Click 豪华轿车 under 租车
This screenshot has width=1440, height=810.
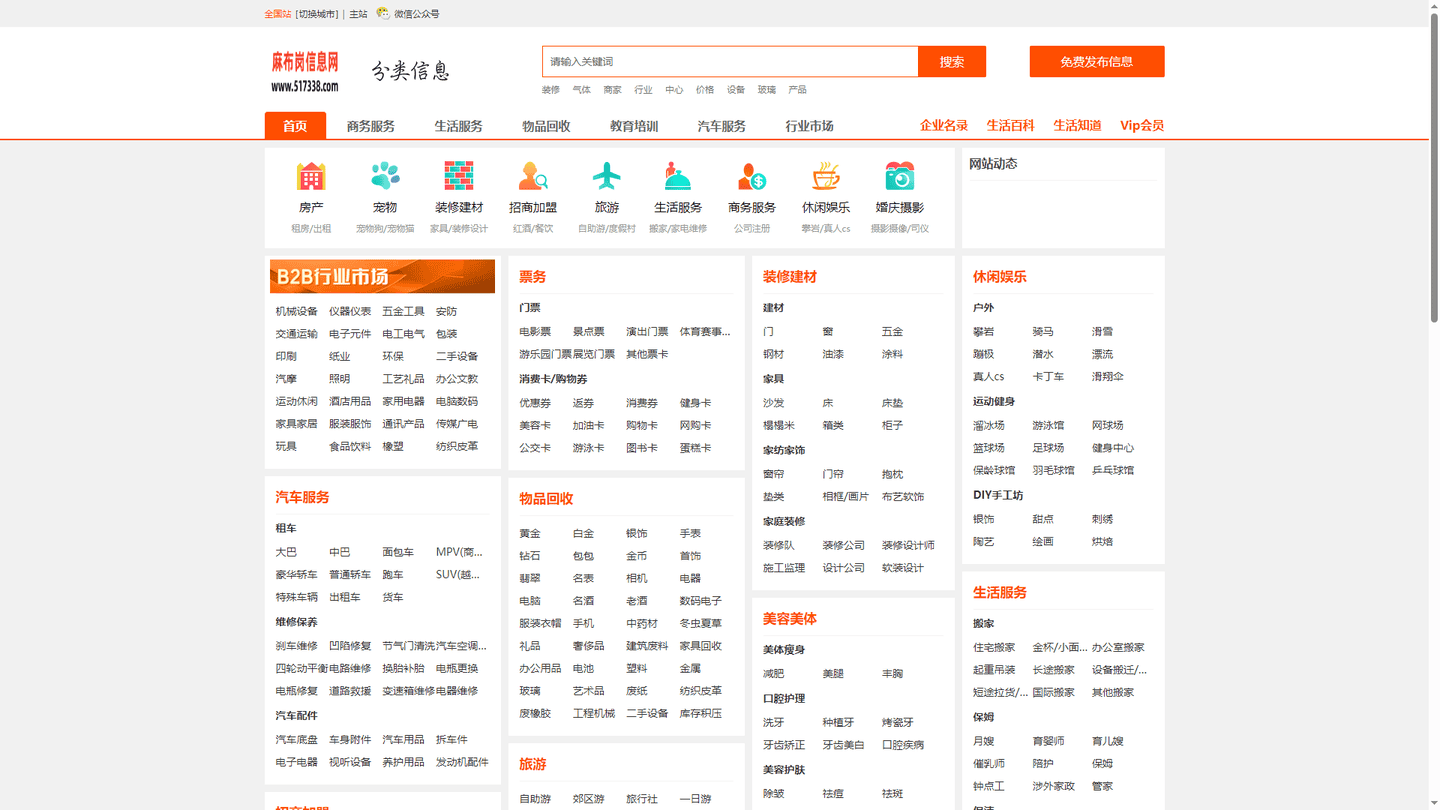(296, 575)
